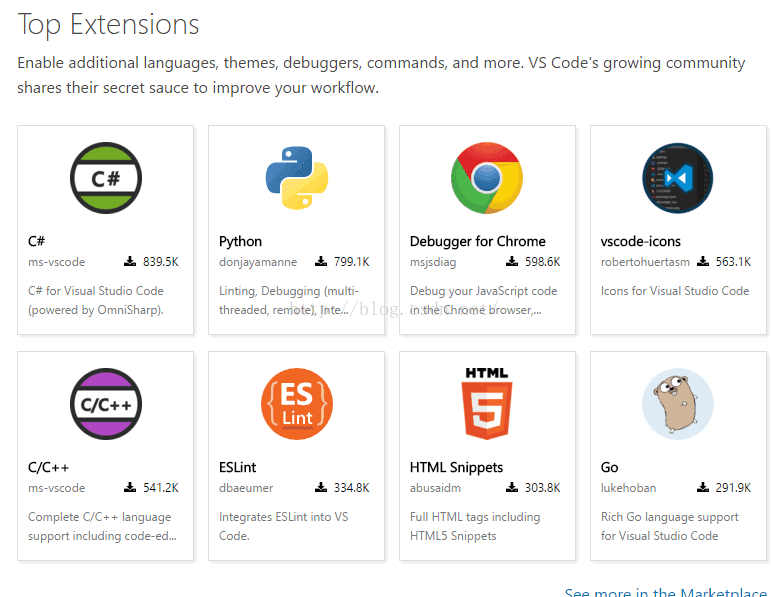
Task: Select the 'HTML Snippets' extension title
Action: click(456, 467)
